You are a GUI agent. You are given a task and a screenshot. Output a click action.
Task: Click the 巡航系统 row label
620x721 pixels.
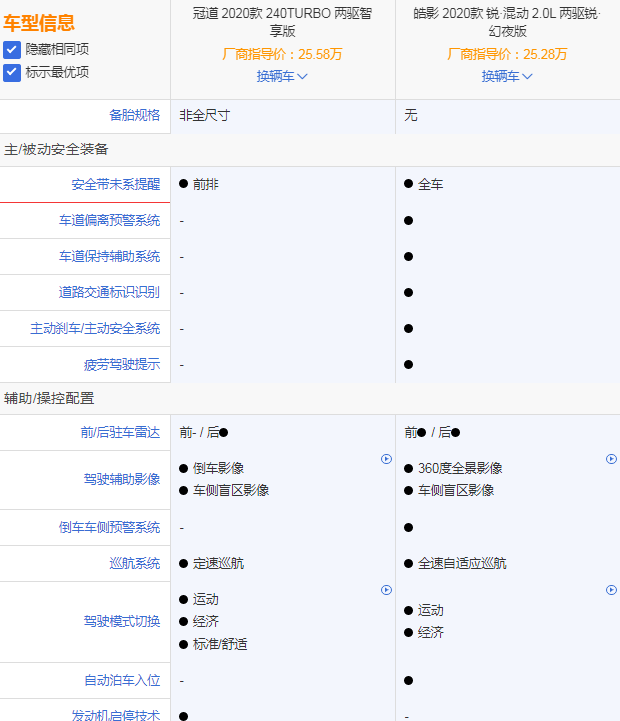pyautogui.click(x=134, y=563)
